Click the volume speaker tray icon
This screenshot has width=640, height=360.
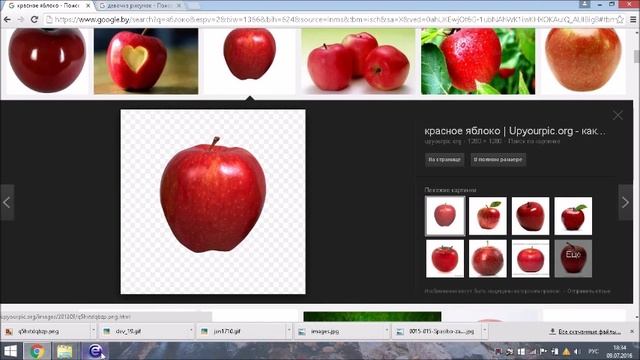point(577,351)
